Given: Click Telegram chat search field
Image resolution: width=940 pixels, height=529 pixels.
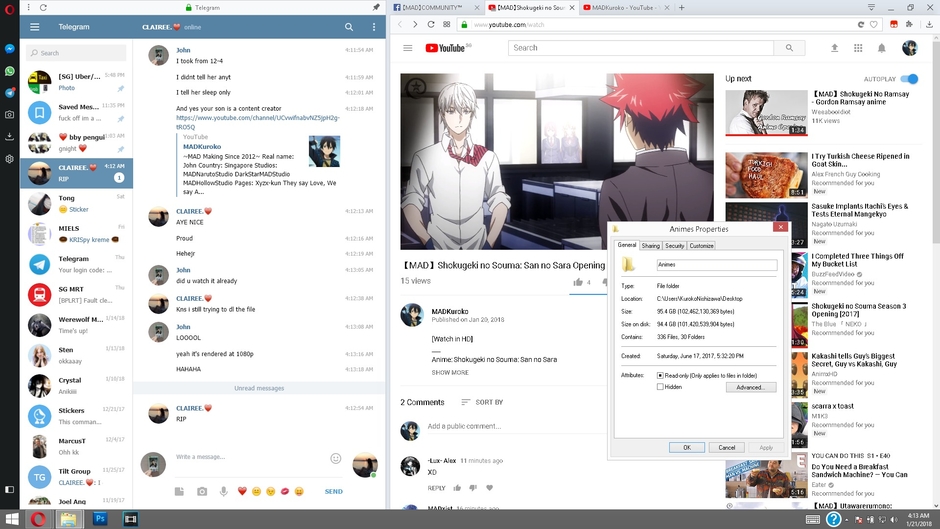Looking at the screenshot, I should [76, 53].
